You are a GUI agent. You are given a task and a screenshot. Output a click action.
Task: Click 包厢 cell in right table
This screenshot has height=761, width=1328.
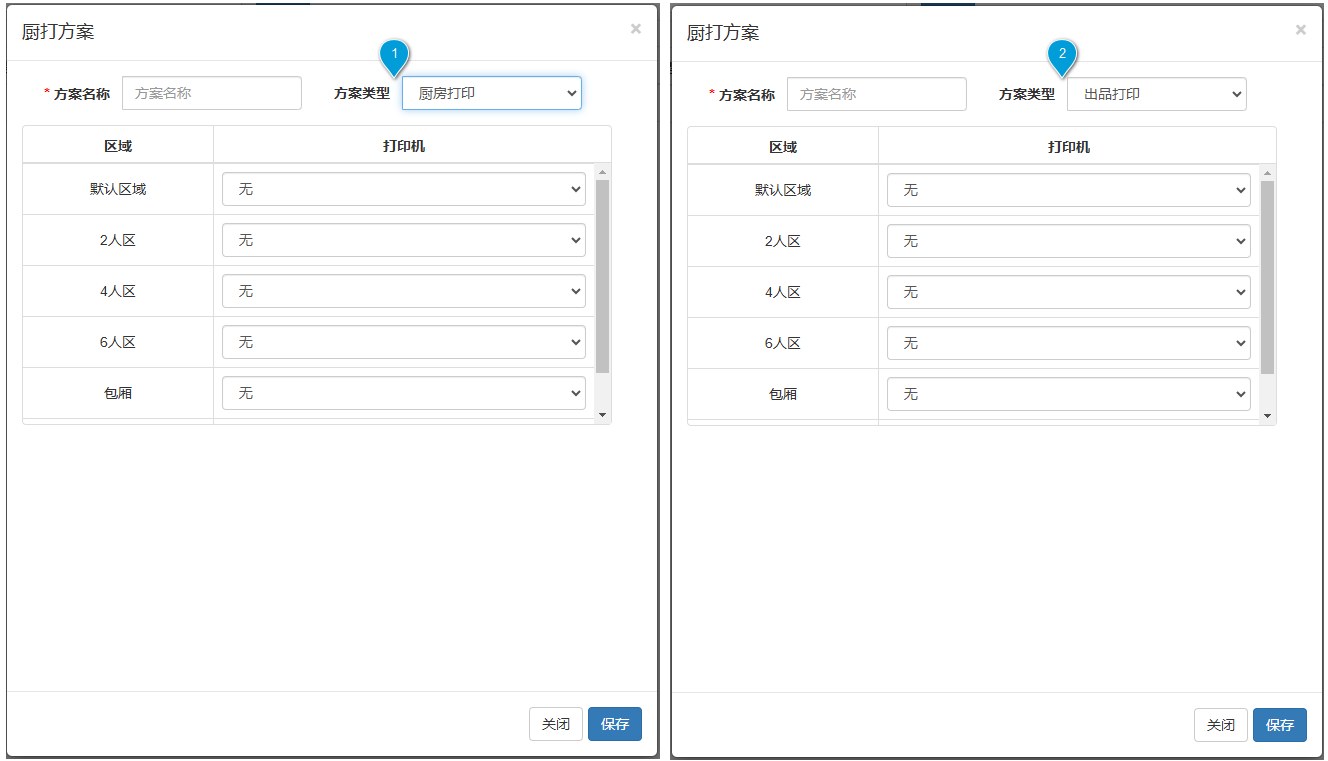point(783,394)
